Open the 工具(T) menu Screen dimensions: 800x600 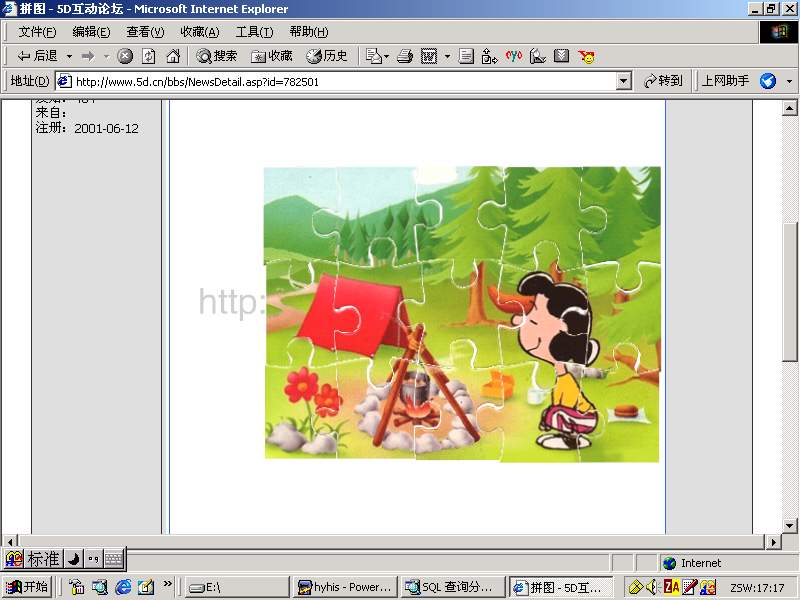254,32
